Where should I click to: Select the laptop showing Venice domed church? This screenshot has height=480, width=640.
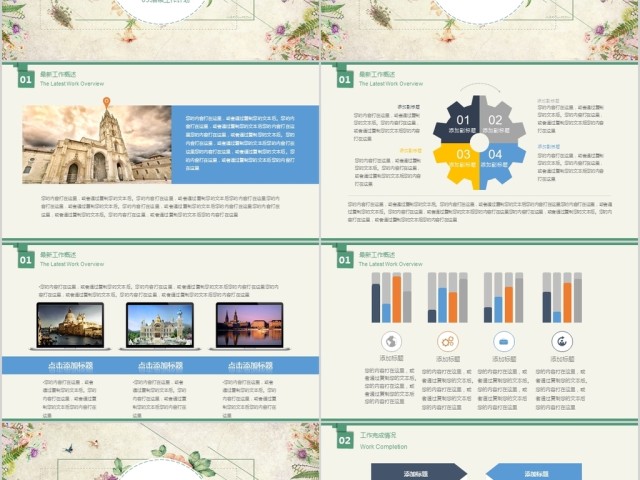[70, 326]
